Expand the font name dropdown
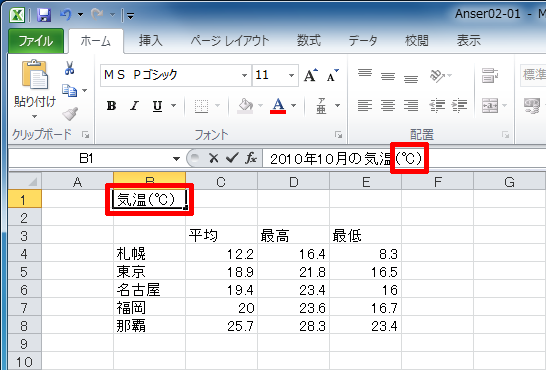 click(244, 75)
